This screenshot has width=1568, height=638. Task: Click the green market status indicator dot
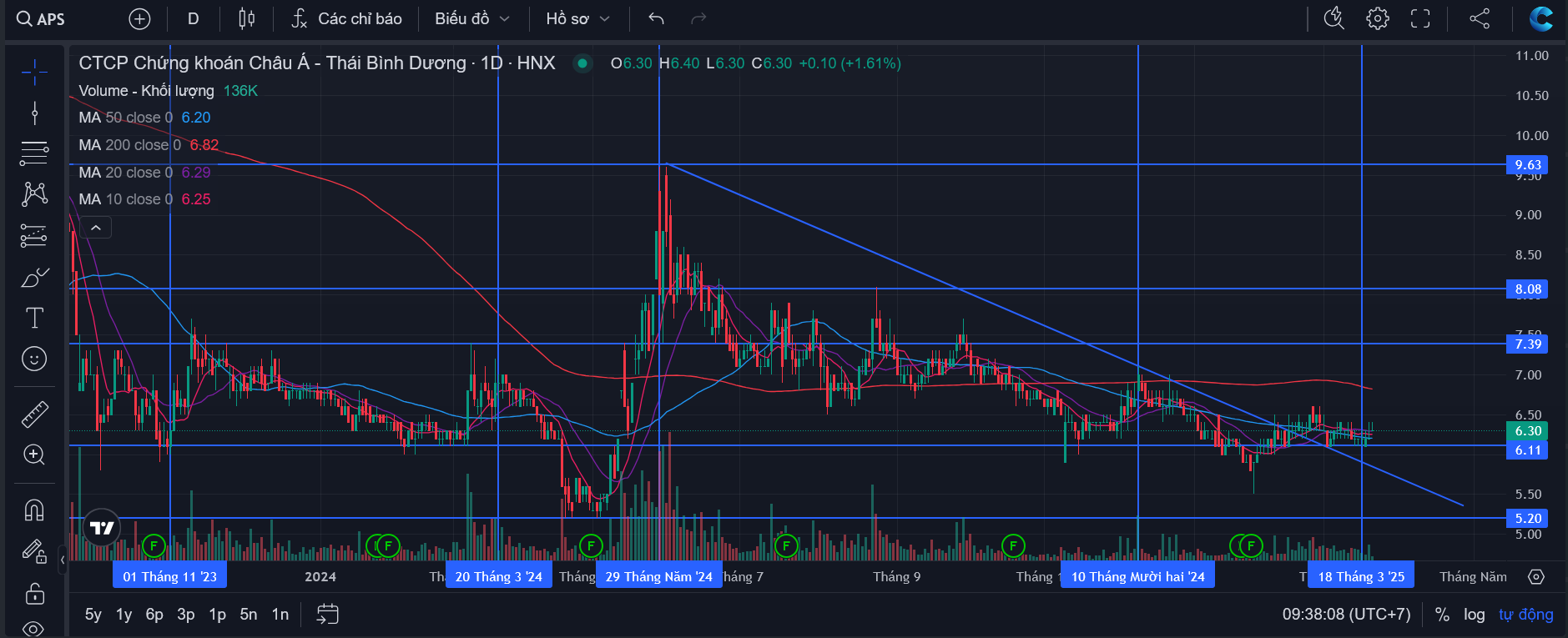(x=582, y=63)
